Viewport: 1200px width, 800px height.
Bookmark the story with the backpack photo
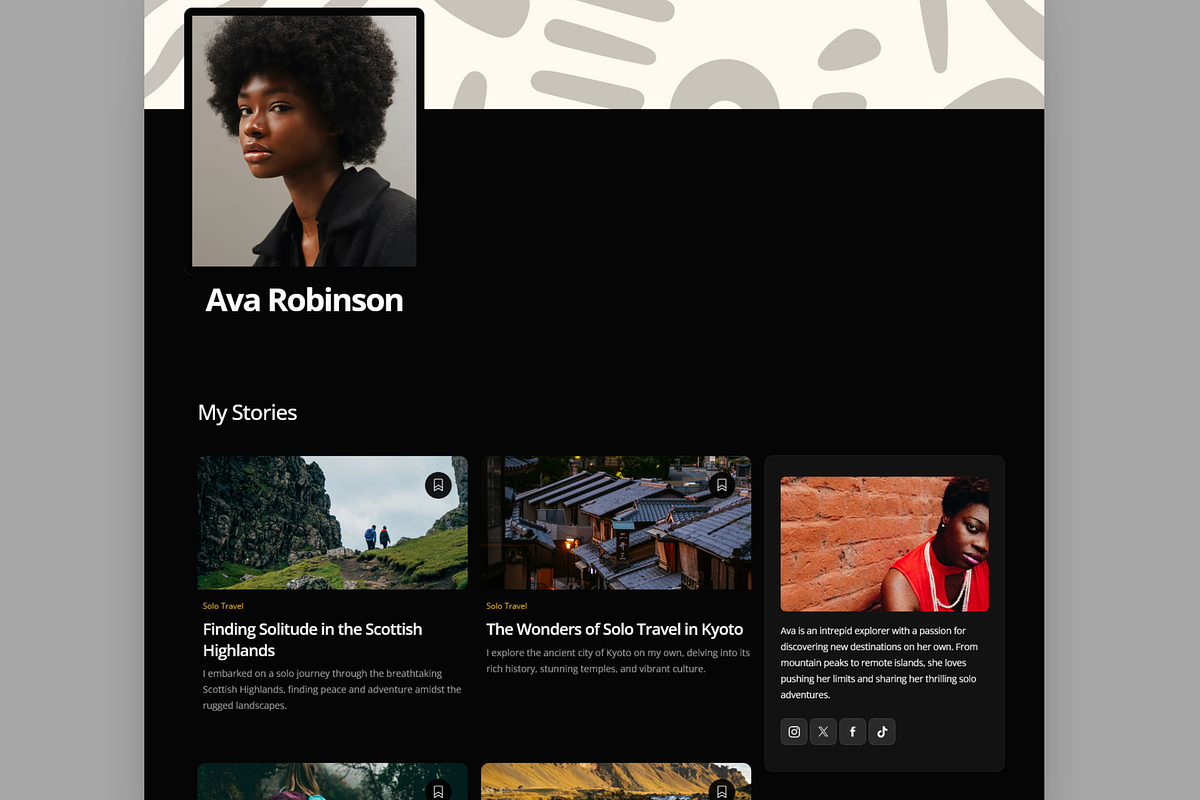[x=438, y=791]
